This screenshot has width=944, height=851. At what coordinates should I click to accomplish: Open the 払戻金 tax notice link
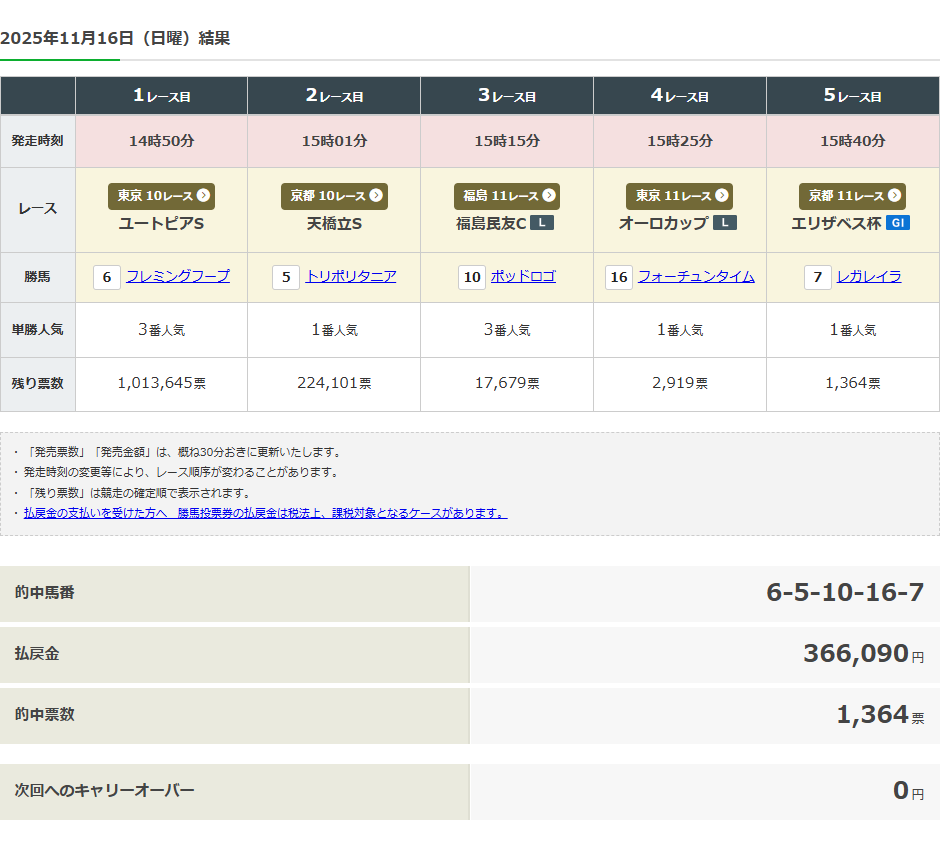[265, 513]
